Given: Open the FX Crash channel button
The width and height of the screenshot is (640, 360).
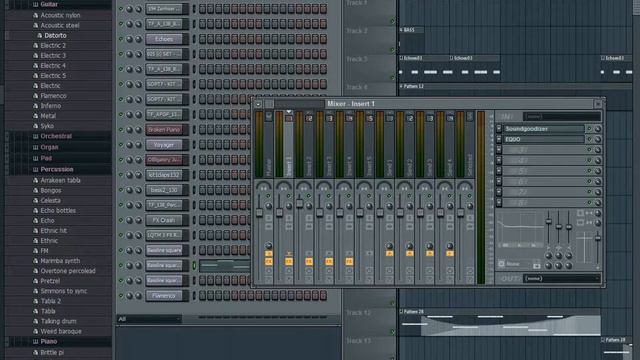Looking at the screenshot, I should [x=165, y=220].
